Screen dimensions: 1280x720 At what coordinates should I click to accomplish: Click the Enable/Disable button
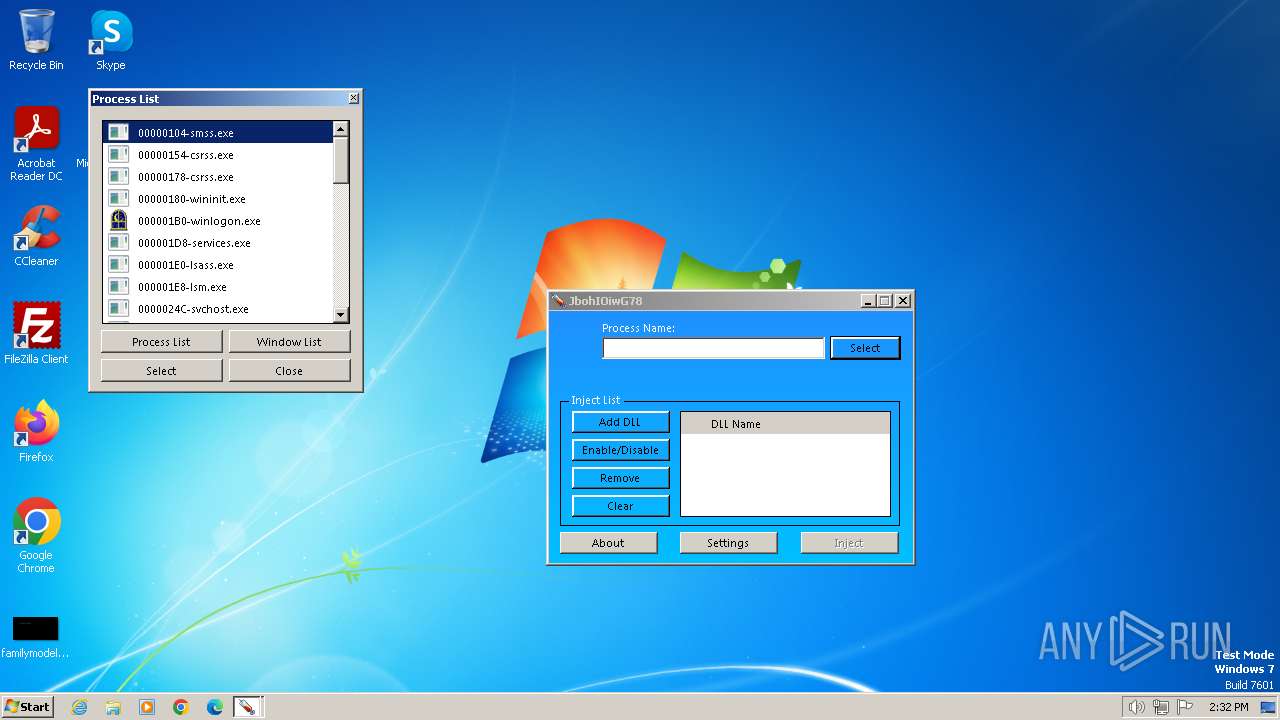[x=620, y=450]
